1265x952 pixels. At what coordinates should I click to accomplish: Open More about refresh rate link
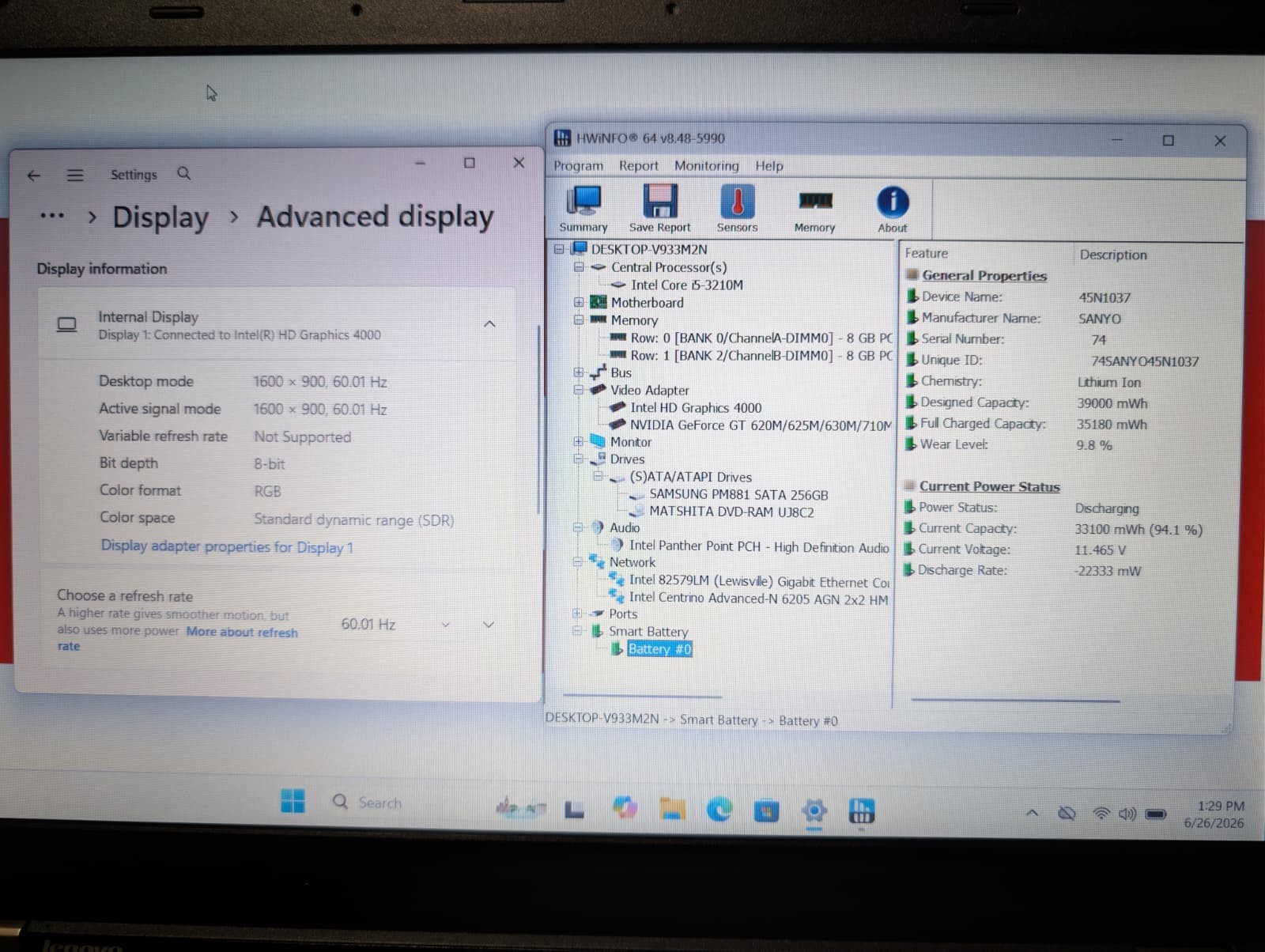242,632
